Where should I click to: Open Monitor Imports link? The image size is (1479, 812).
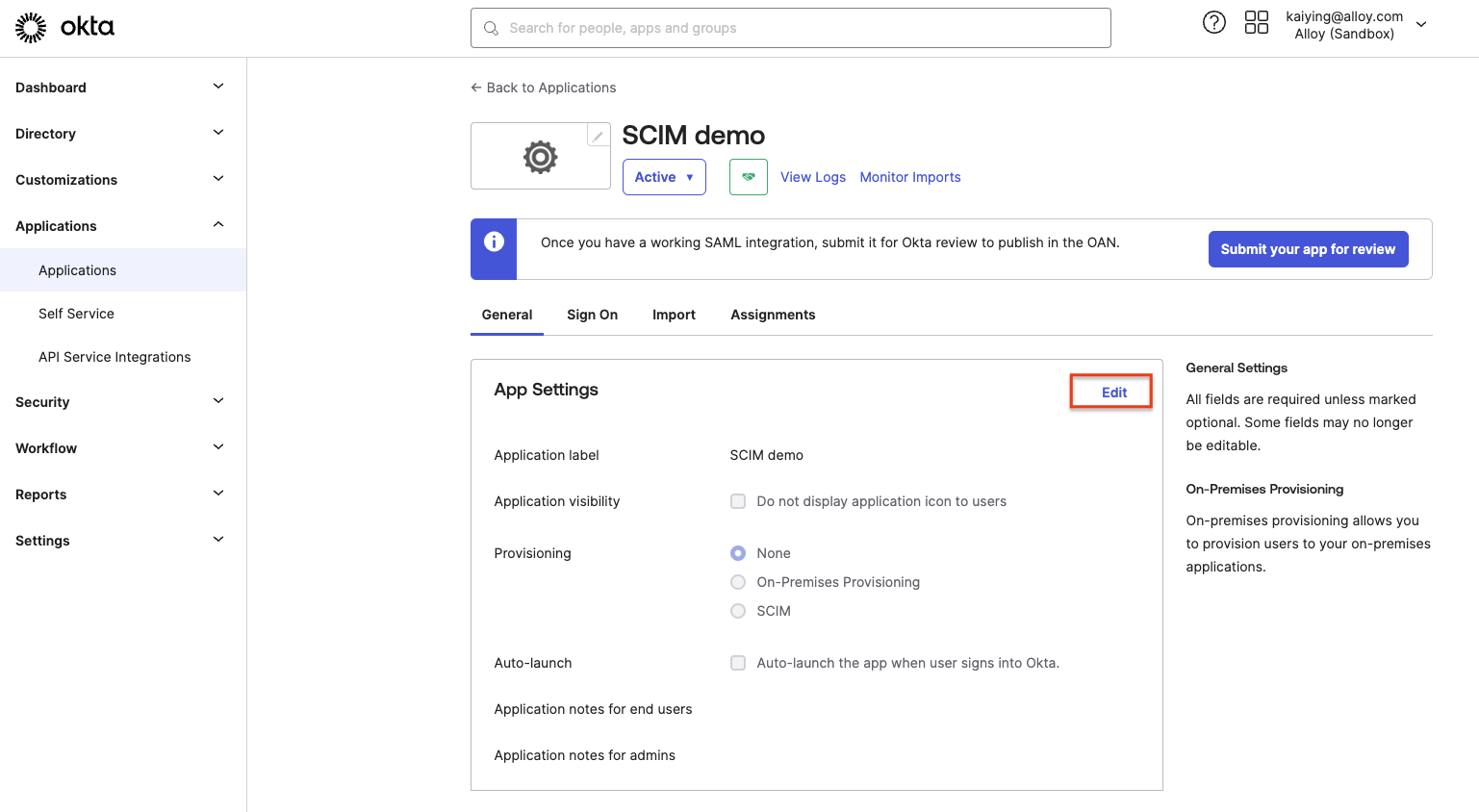click(x=910, y=177)
